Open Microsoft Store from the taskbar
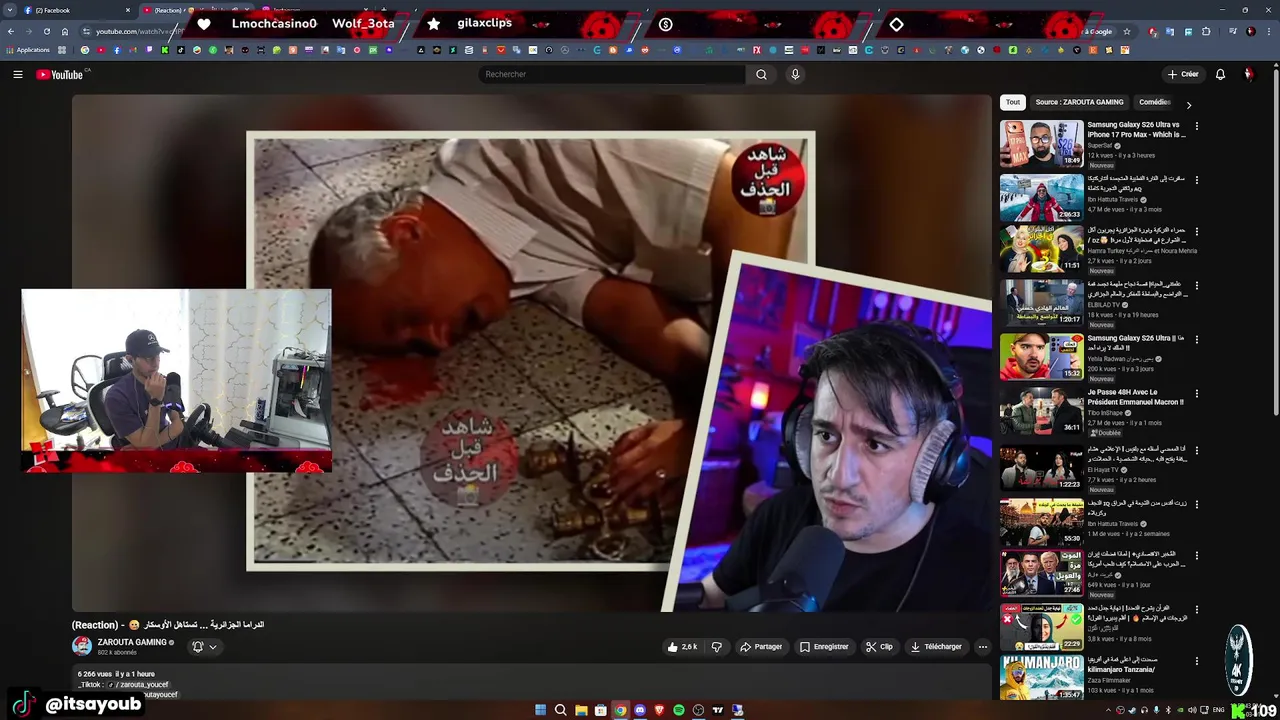This screenshot has width=1280, height=720. [600, 710]
